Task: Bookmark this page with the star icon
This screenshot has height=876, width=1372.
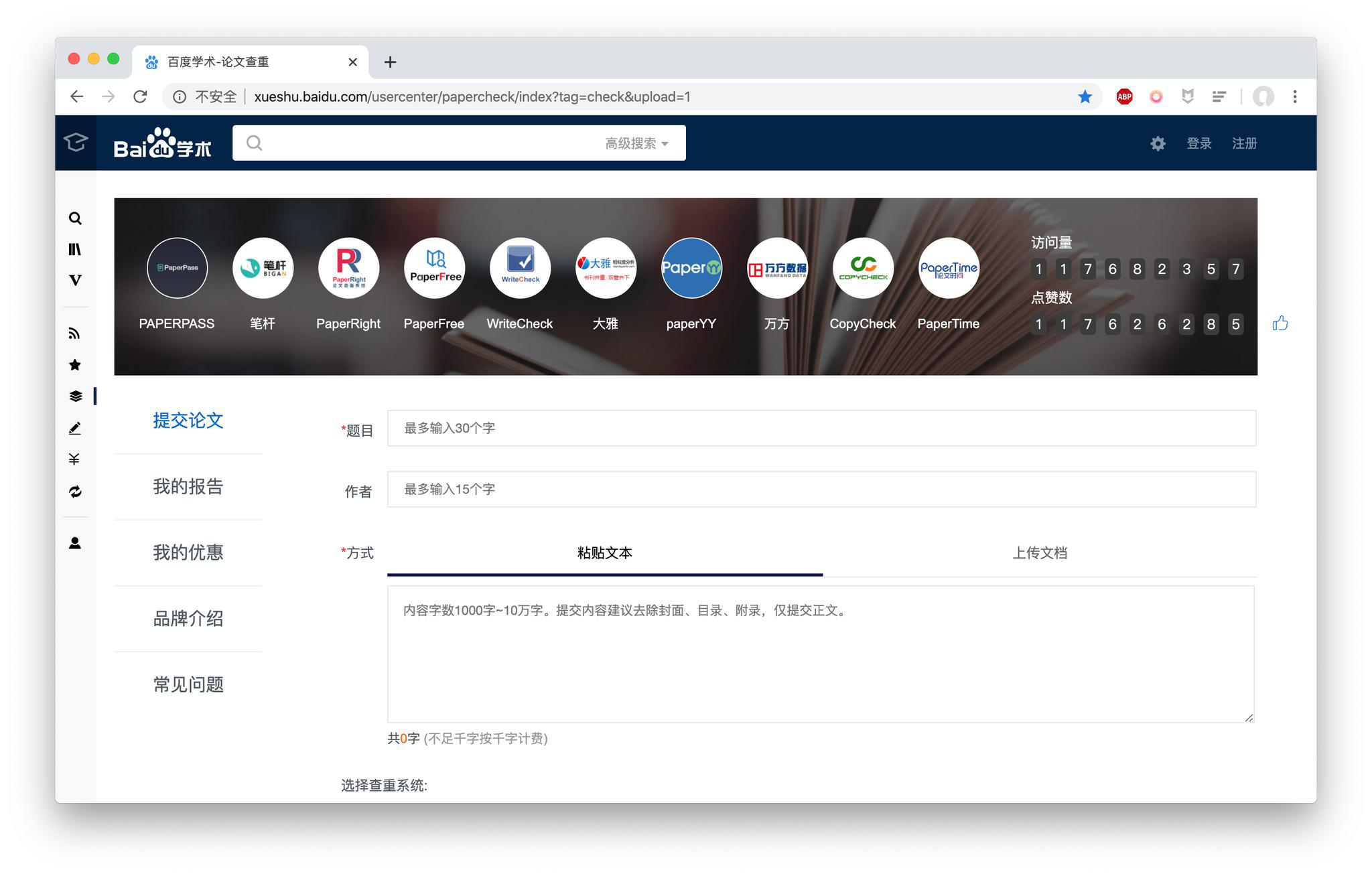Action: pos(1085,96)
